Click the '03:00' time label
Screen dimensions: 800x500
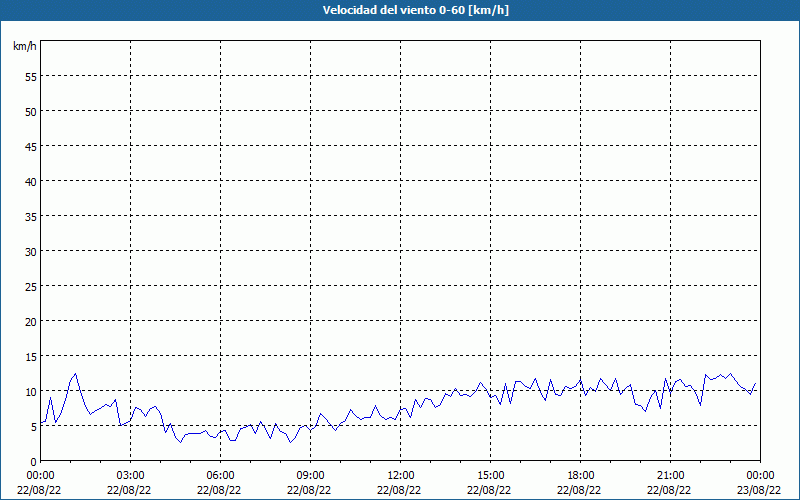(x=131, y=476)
